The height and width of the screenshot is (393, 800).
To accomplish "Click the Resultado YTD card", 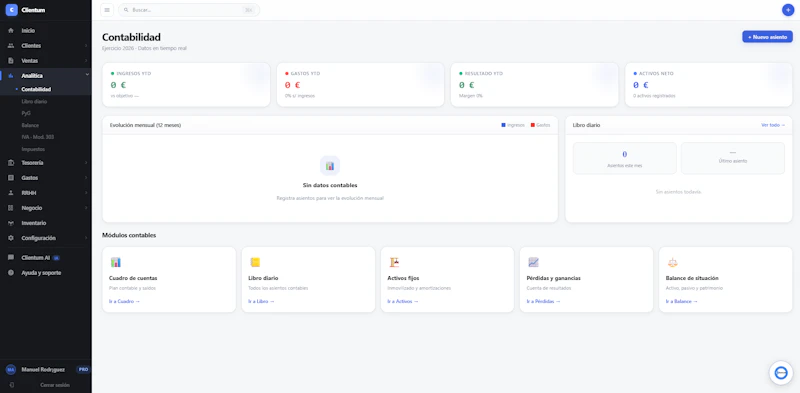I will pos(534,85).
